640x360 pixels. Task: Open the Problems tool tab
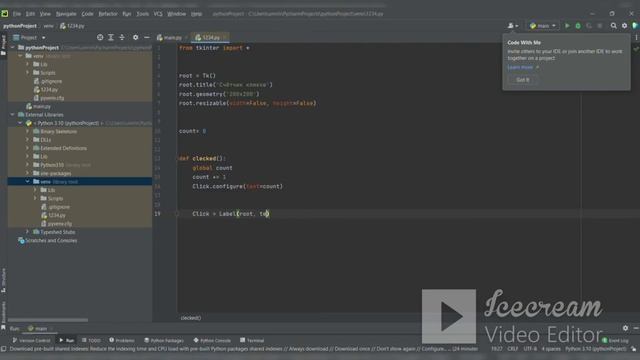click(122, 340)
